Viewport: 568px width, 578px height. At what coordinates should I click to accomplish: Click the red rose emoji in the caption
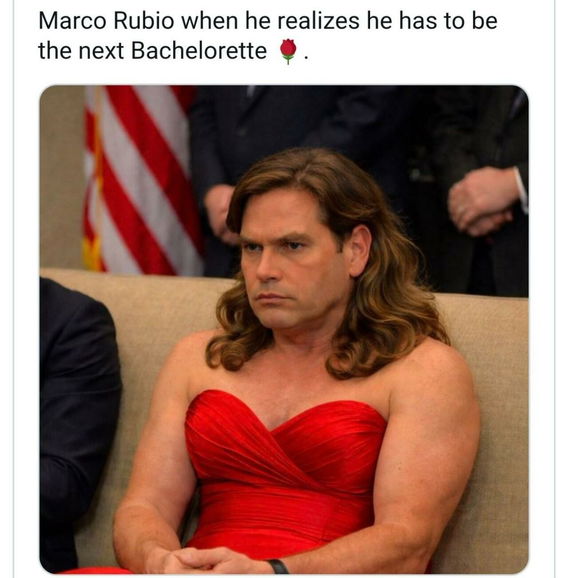(288, 51)
